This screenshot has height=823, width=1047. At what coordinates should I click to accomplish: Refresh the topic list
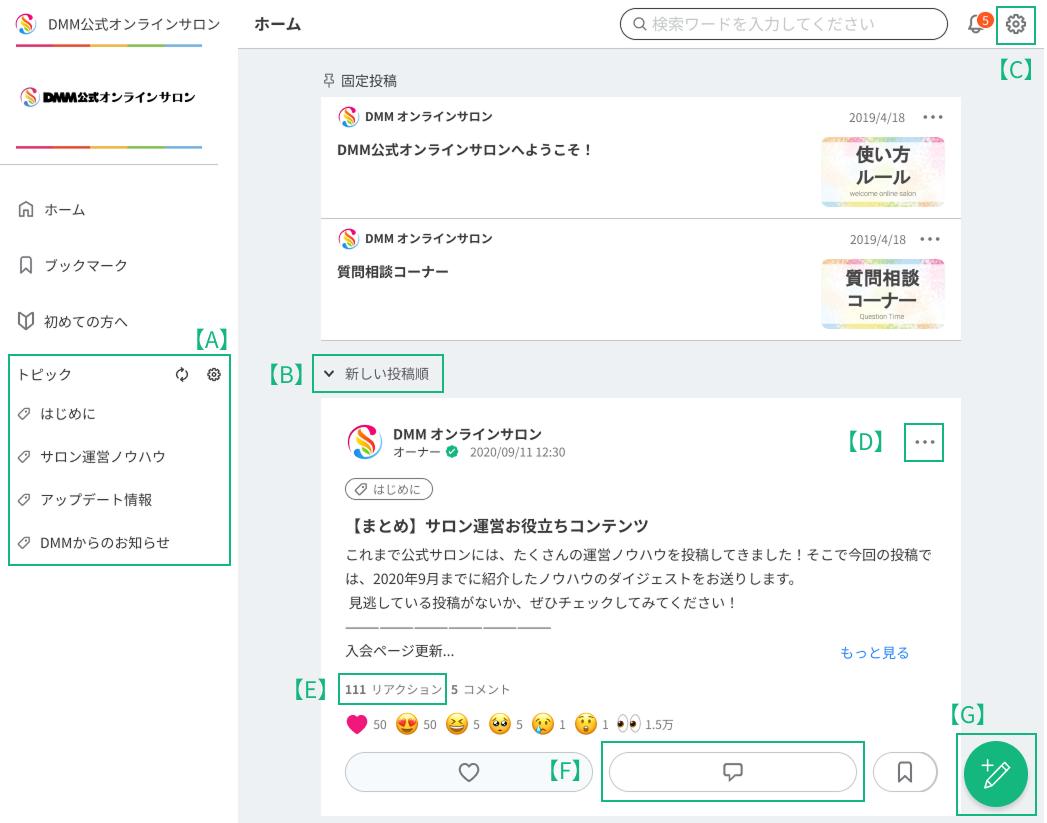pyautogui.click(x=182, y=374)
